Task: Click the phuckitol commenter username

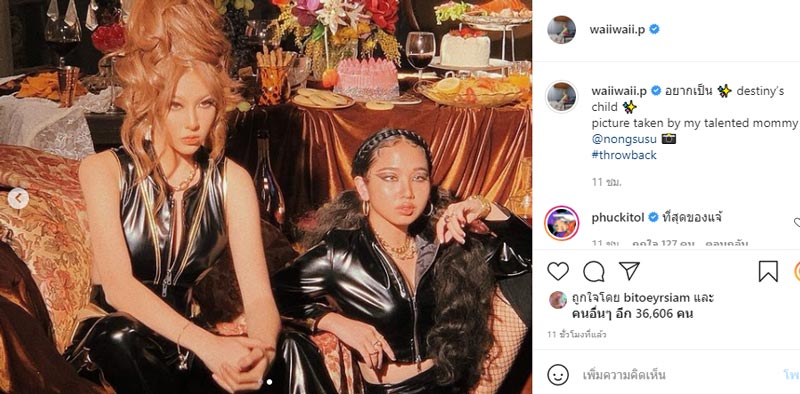Action: coord(619,218)
